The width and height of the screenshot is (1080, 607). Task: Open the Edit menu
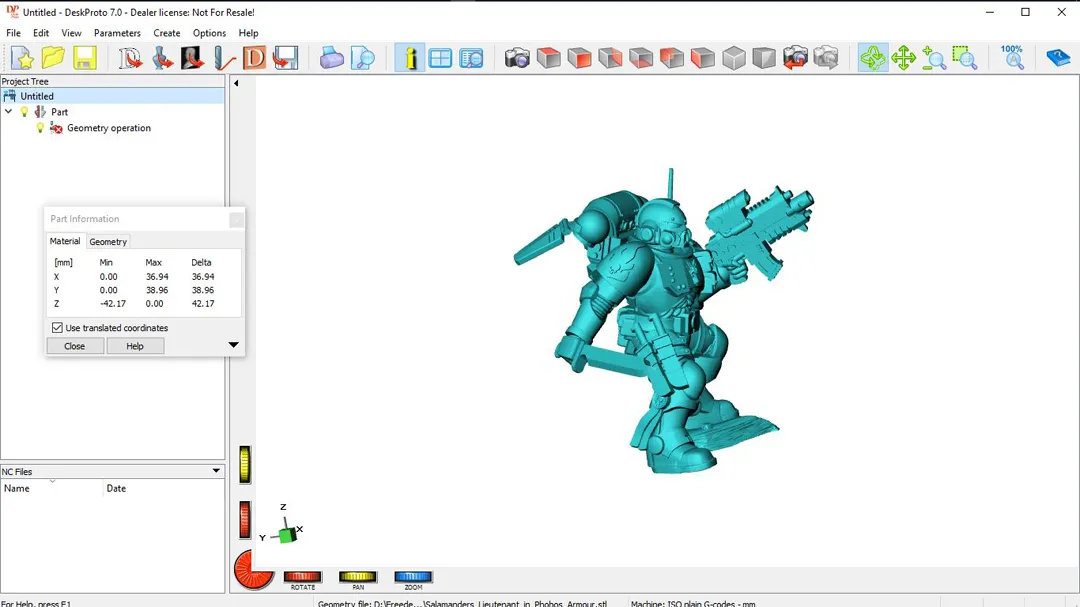coord(41,33)
